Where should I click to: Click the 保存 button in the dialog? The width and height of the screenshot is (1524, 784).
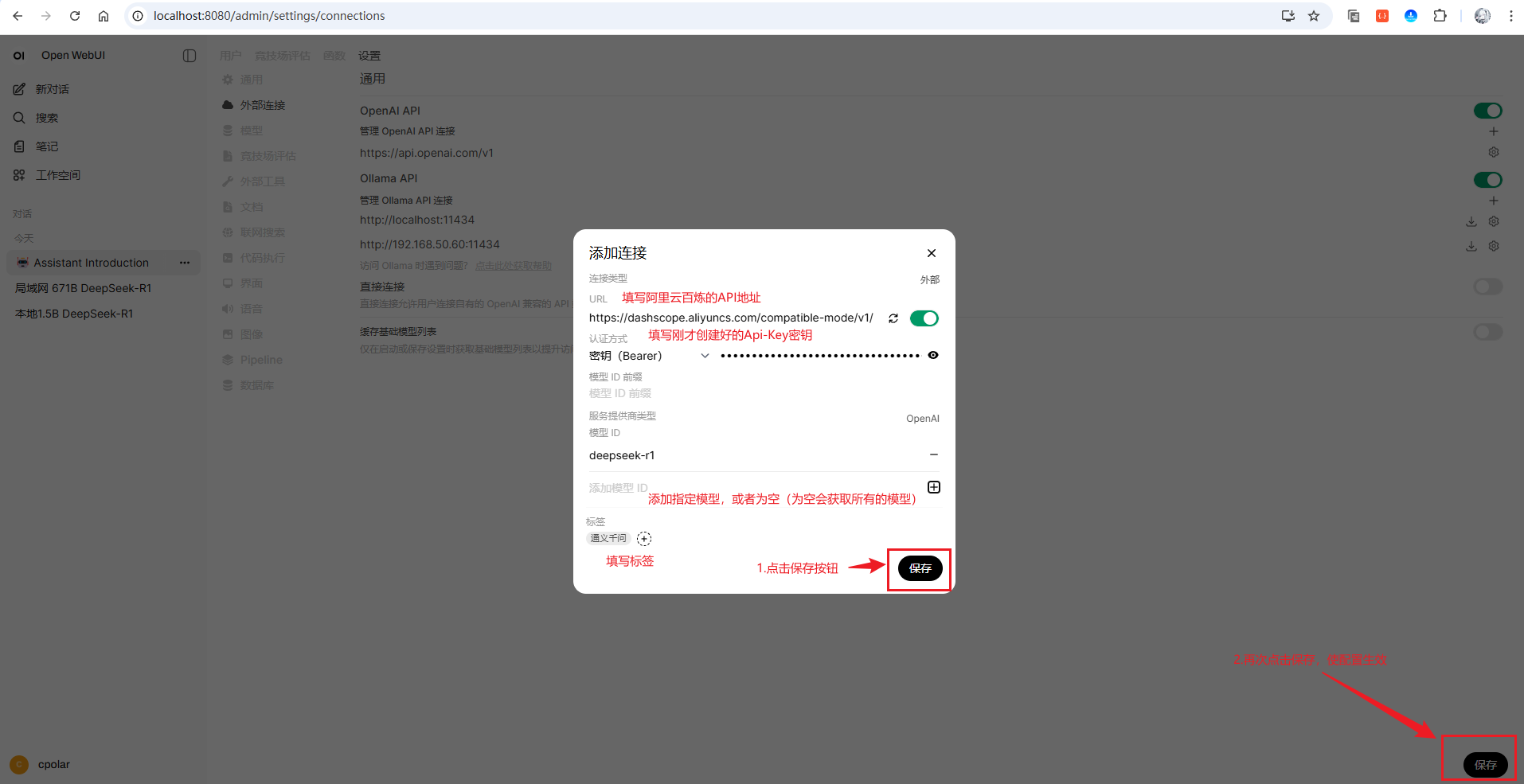(920, 568)
